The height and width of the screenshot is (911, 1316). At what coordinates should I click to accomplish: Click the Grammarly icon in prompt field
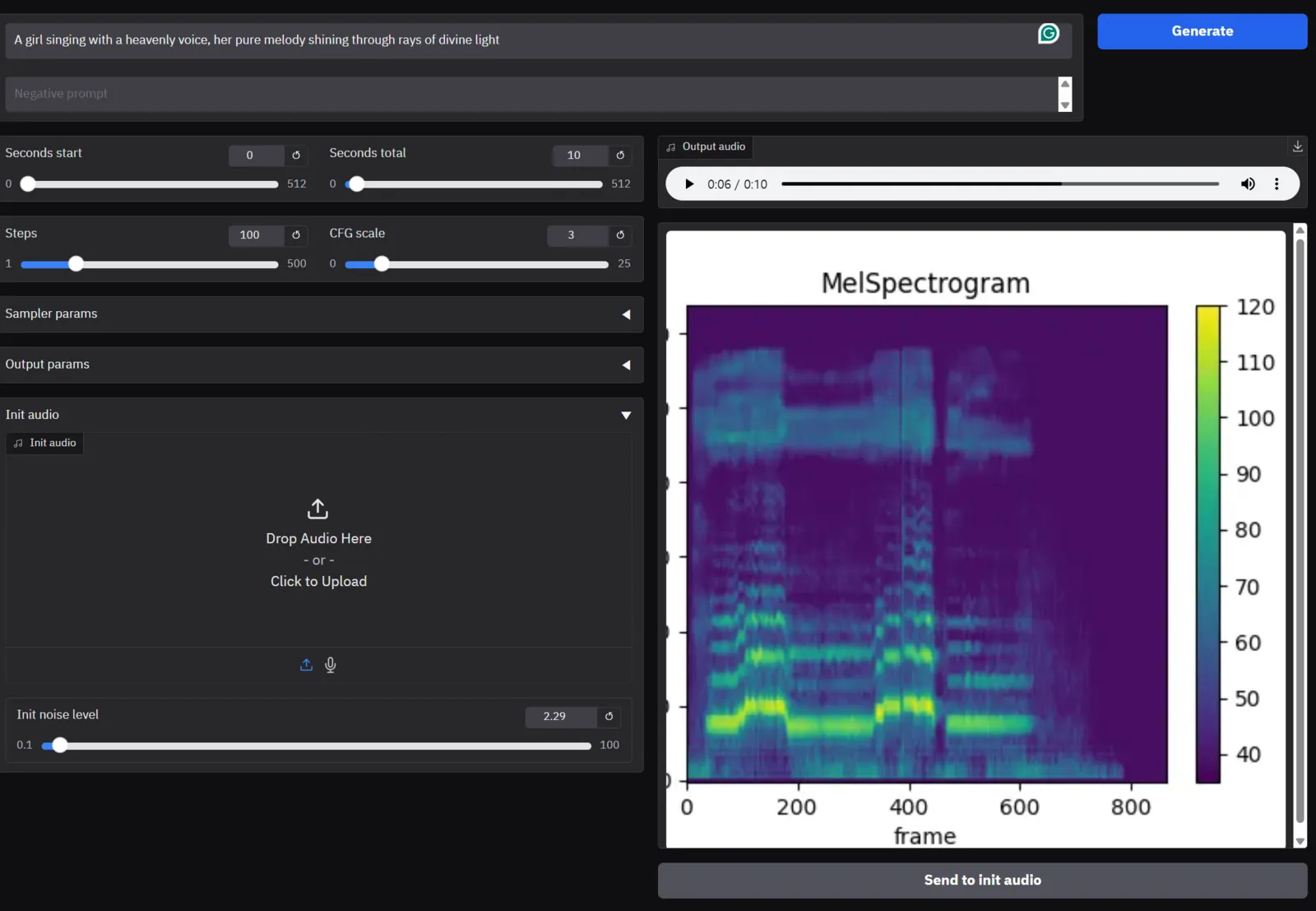[1049, 34]
